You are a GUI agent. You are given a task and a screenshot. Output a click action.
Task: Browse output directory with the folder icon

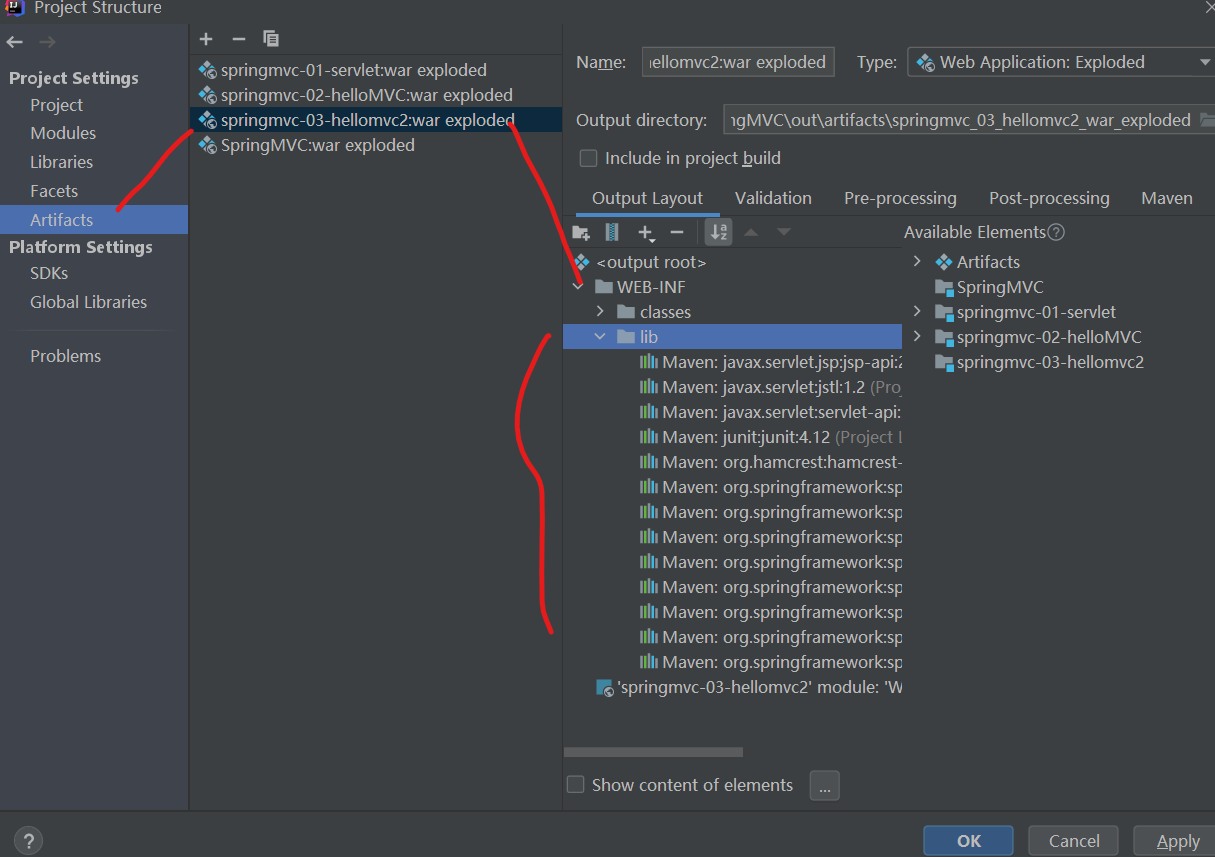pos(1207,120)
